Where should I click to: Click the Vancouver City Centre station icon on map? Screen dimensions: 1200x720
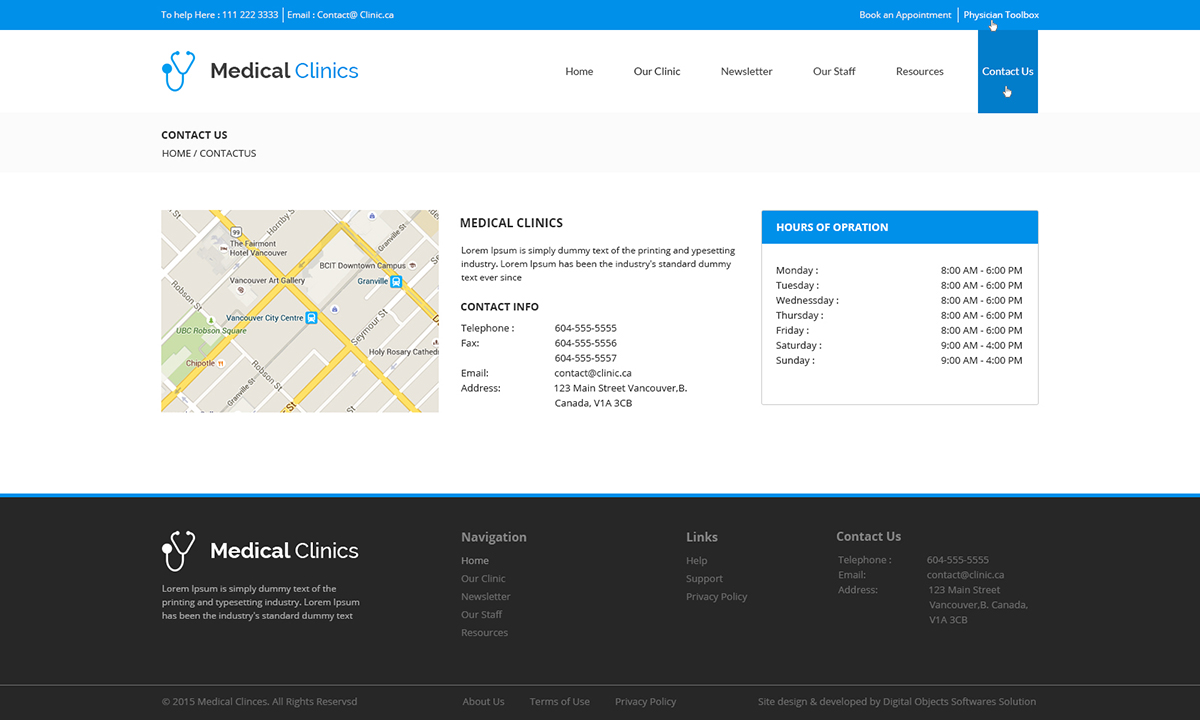(x=311, y=318)
